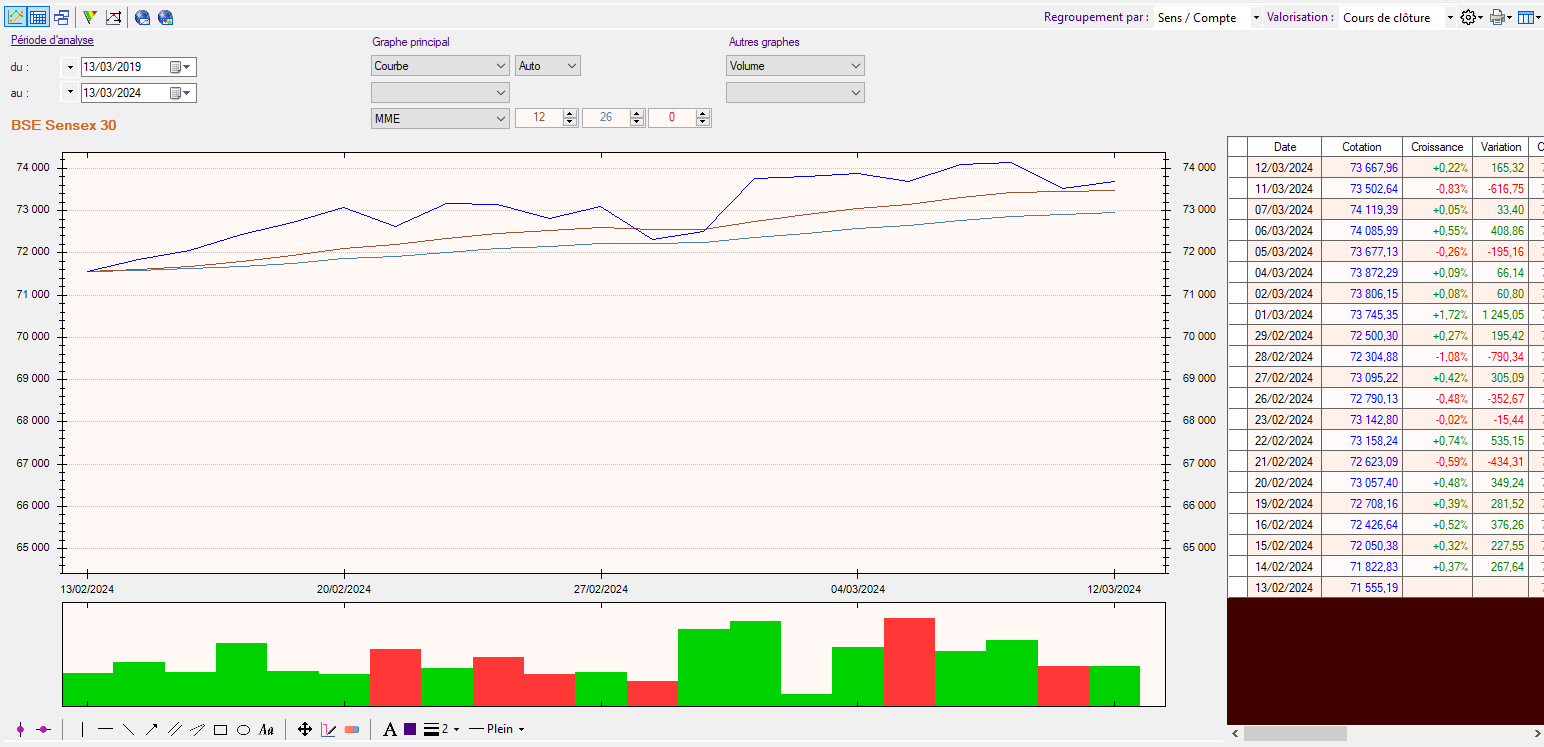Expand the Volume dropdown under Autres graphes
This screenshot has height=747, width=1544.
click(795, 66)
